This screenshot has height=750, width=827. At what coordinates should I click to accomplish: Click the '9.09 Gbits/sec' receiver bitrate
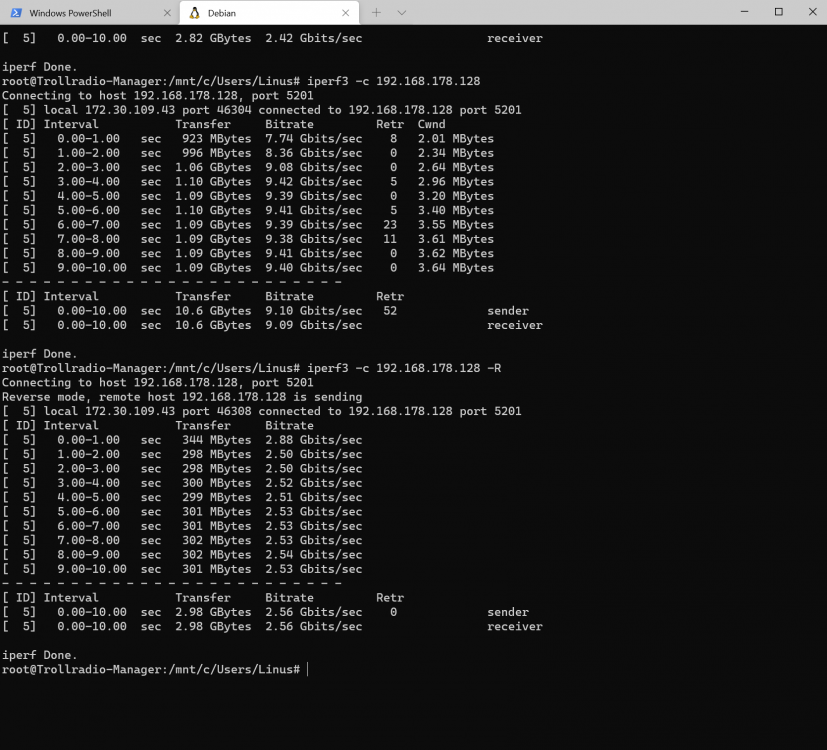[313, 325]
